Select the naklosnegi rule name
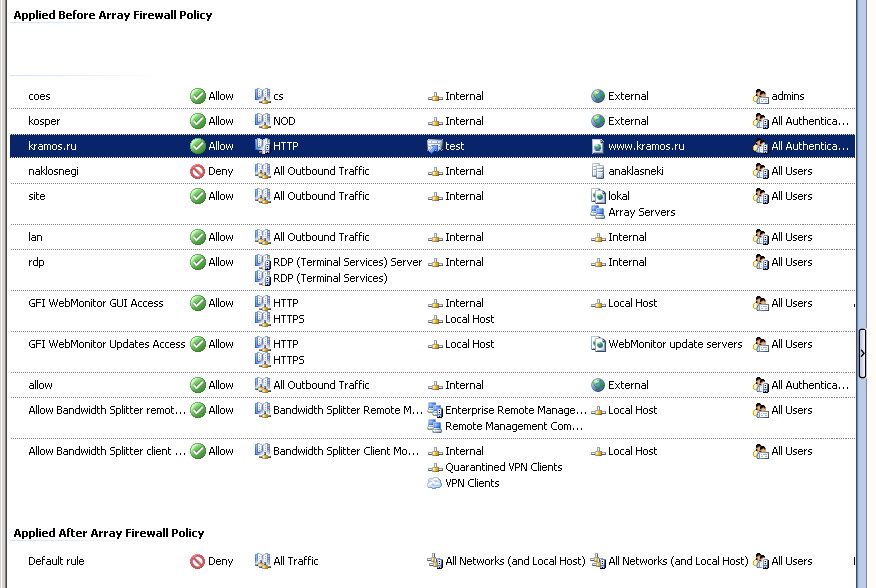876x588 pixels. pos(53,171)
